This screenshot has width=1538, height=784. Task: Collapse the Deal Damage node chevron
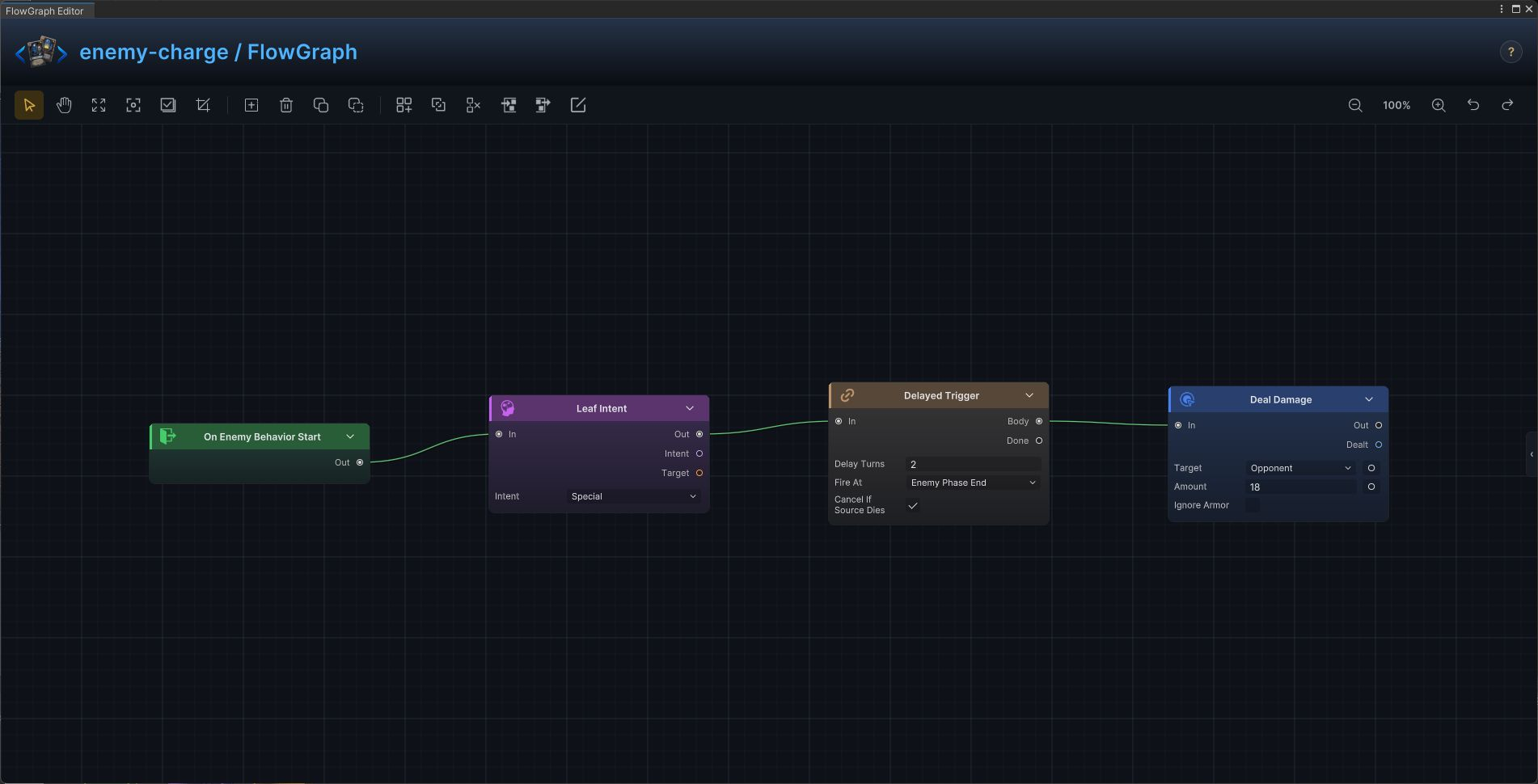[x=1369, y=399]
